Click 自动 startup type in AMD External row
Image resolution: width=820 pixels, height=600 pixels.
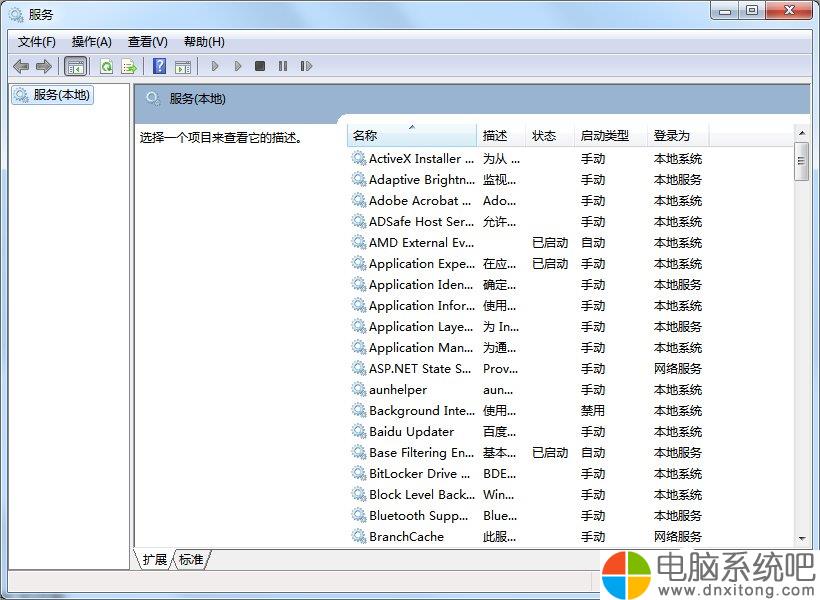pos(593,243)
